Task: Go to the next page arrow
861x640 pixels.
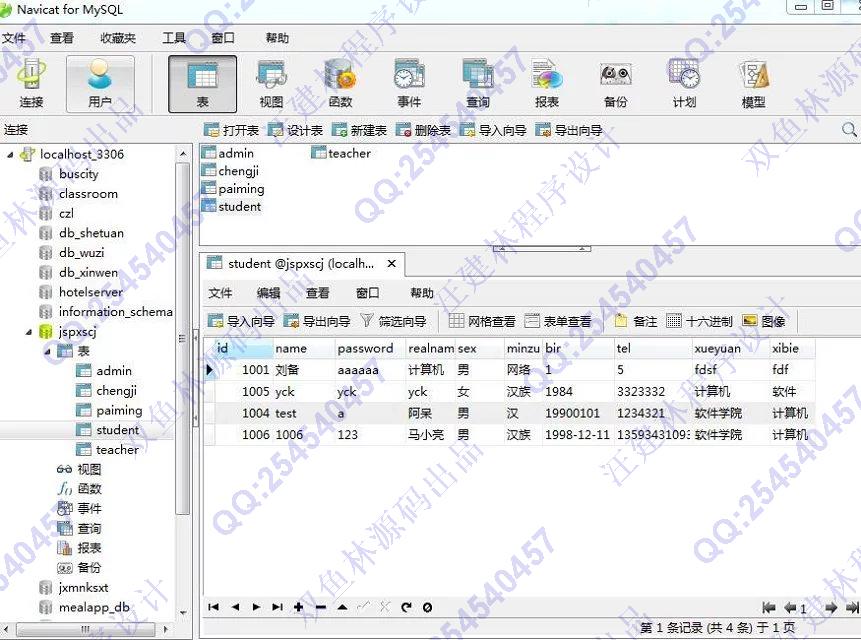Action: (x=831, y=608)
